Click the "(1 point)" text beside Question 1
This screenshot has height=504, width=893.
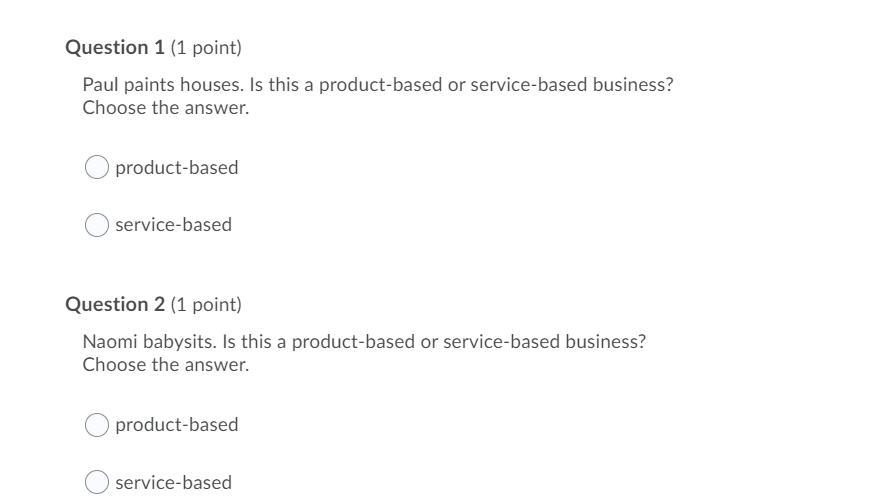(x=206, y=47)
